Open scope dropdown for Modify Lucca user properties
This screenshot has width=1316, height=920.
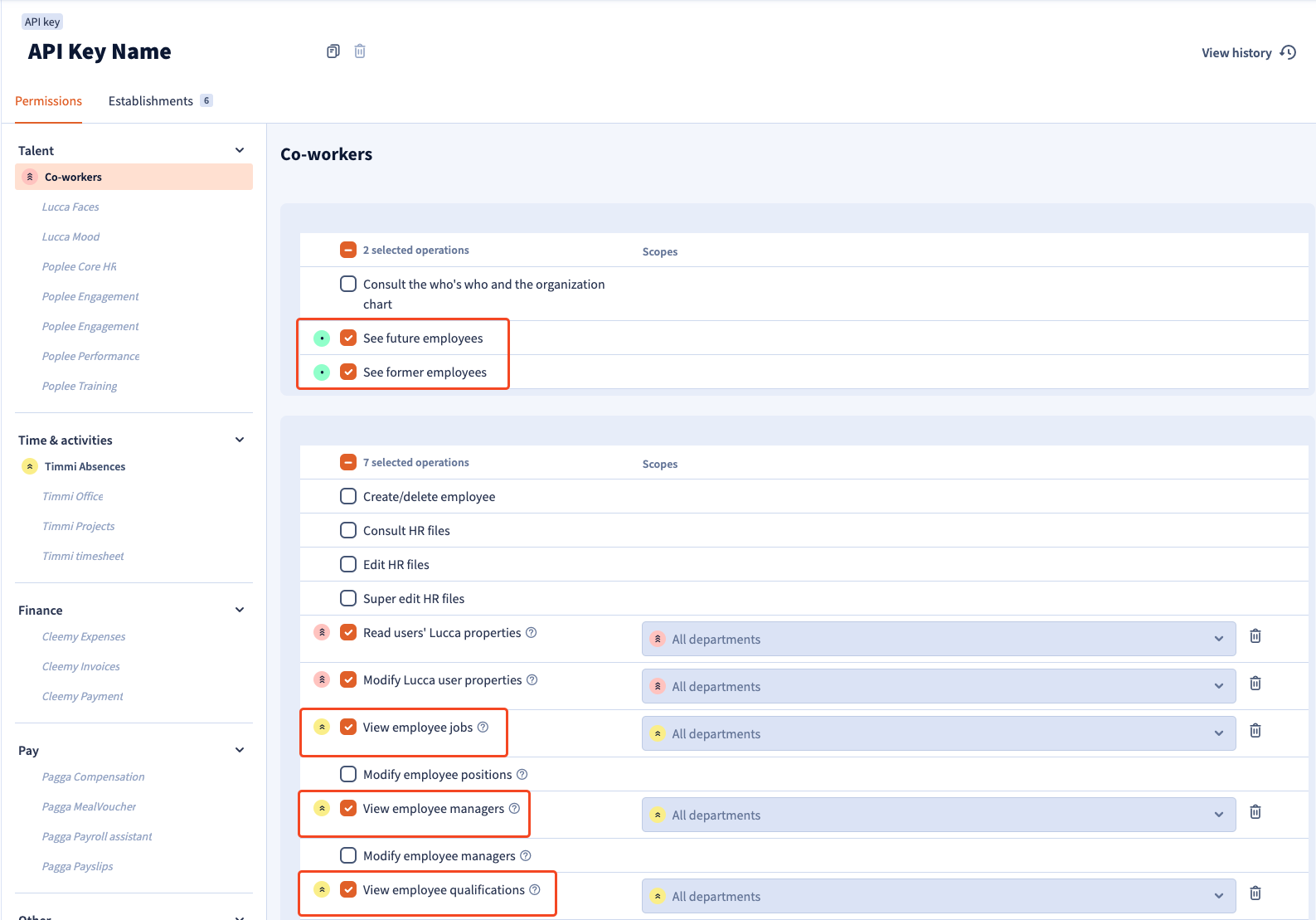[938, 686]
